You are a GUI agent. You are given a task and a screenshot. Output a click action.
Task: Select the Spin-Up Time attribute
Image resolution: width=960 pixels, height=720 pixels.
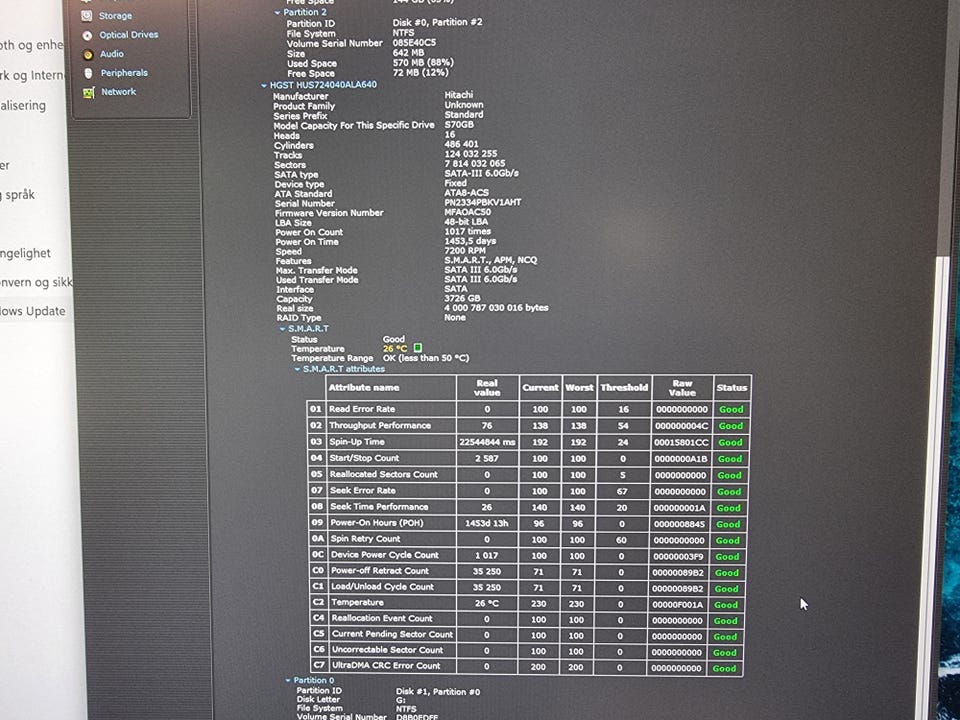[357, 441]
